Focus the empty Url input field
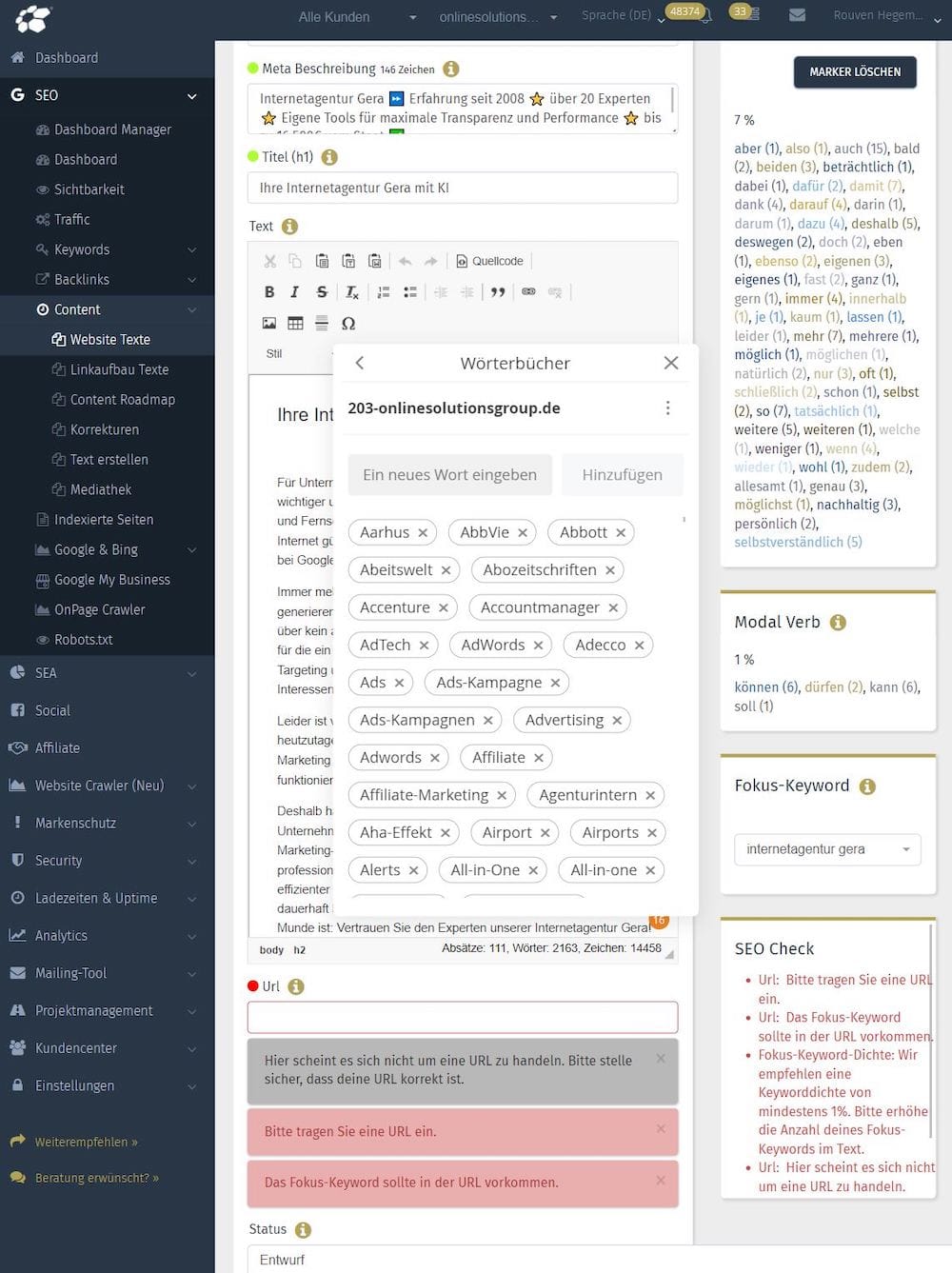Screen dimensions: 952x1273 (x=463, y=1017)
